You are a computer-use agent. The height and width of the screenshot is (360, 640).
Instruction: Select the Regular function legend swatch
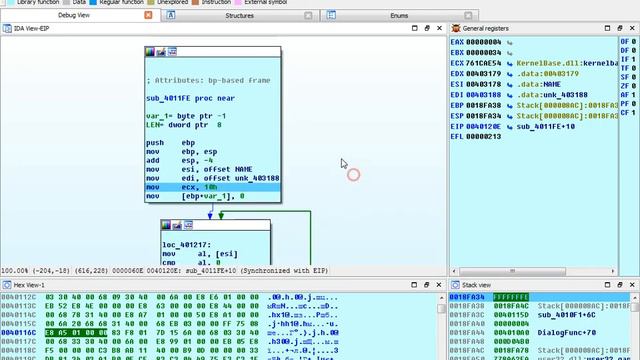pyautogui.click(x=93, y=2)
